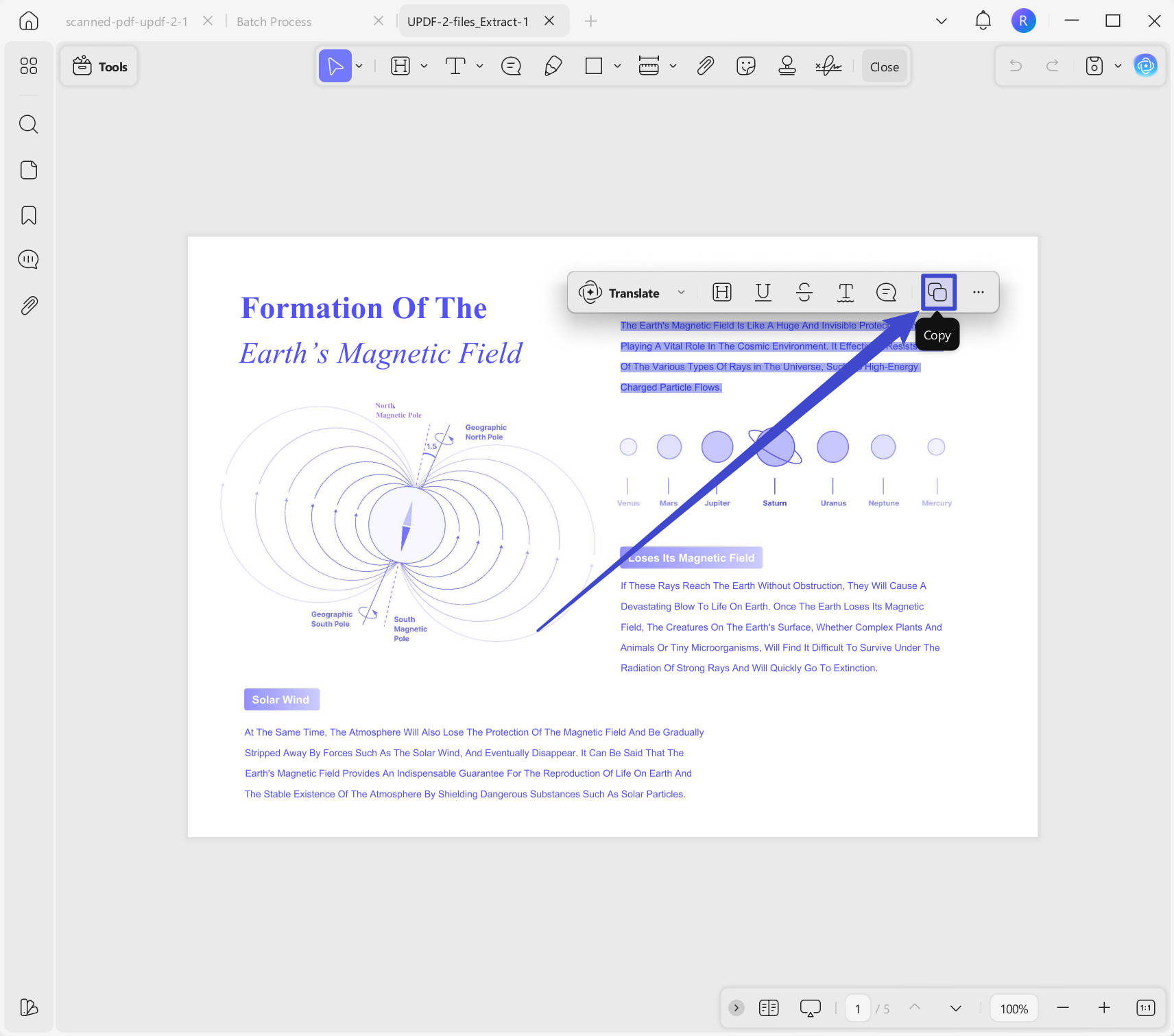1174x1036 pixels.
Task: Go to next page arrow
Action: [956, 1008]
